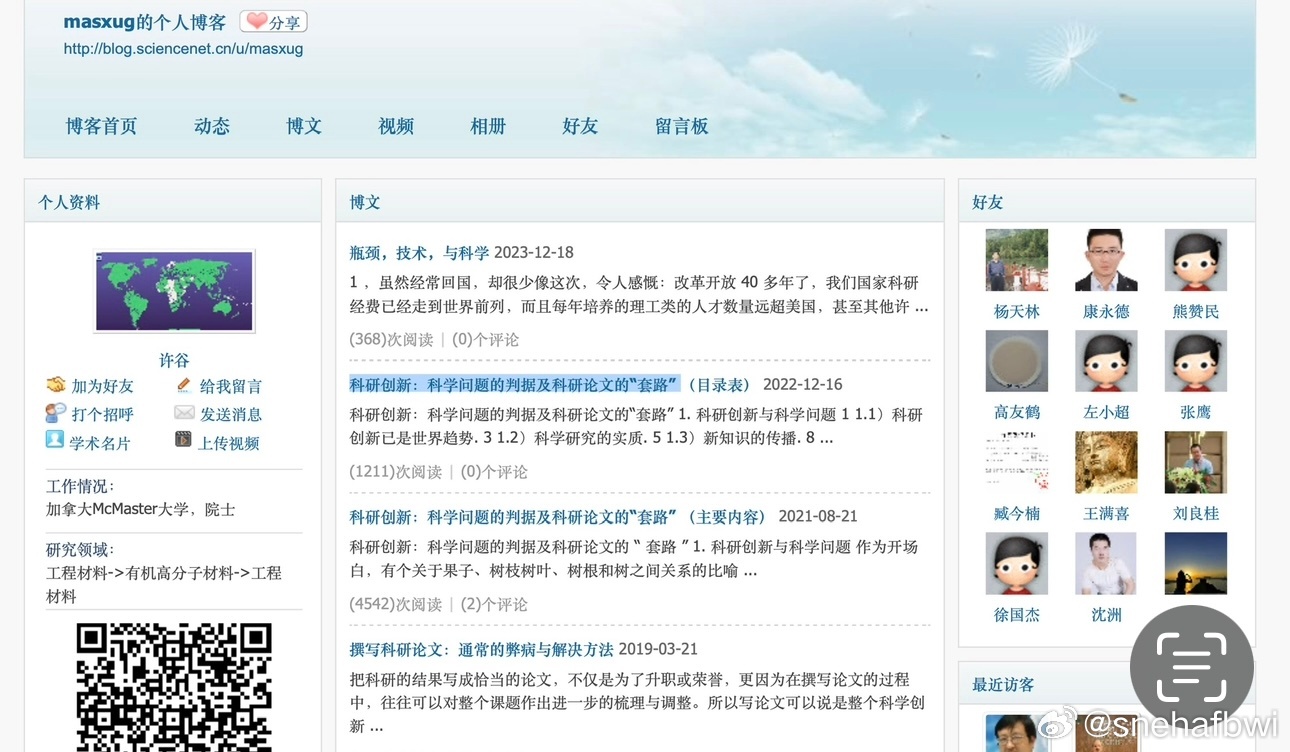Click the 打个招呼 greeting icon
The width and height of the screenshot is (1290, 752).
[x=56, y=412]
